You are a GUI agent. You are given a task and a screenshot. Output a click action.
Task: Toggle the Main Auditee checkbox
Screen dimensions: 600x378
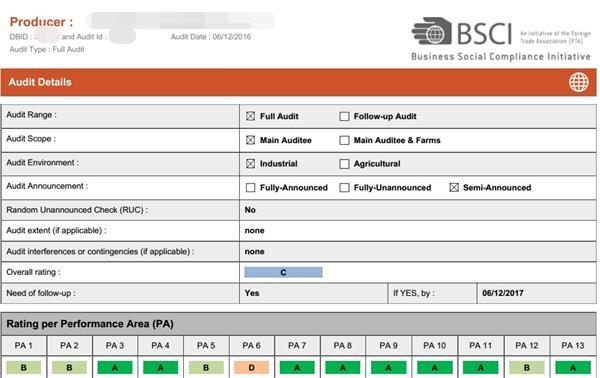point(250,140)
